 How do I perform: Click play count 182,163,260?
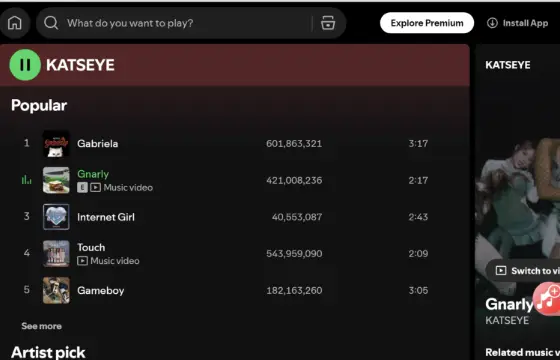pos(294,290)
